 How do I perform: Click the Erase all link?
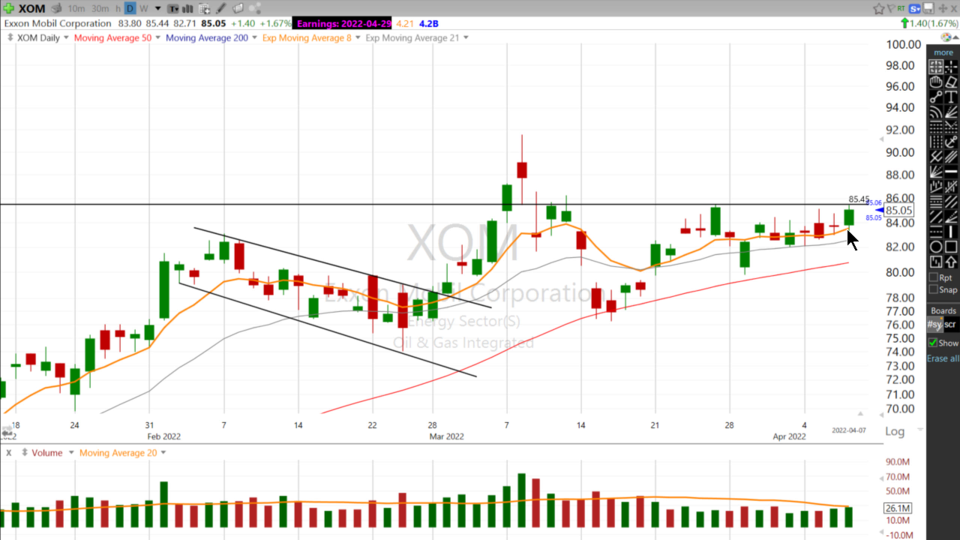[x=943, y=358]
